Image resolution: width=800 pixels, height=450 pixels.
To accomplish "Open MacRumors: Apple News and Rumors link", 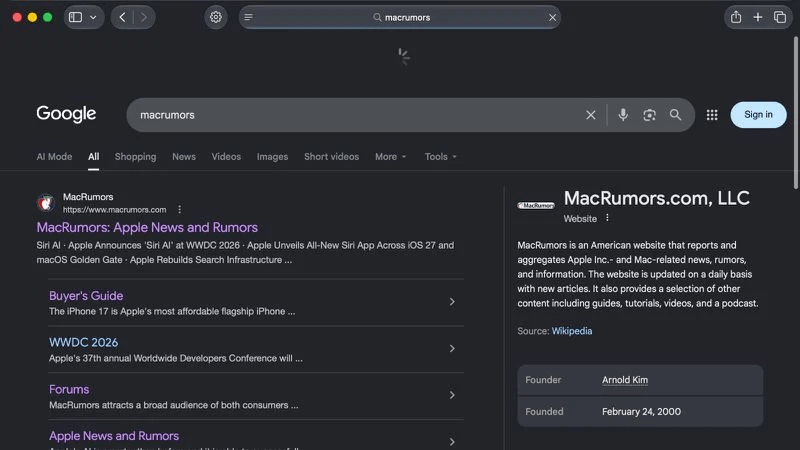I will click(x=147, y=228).
